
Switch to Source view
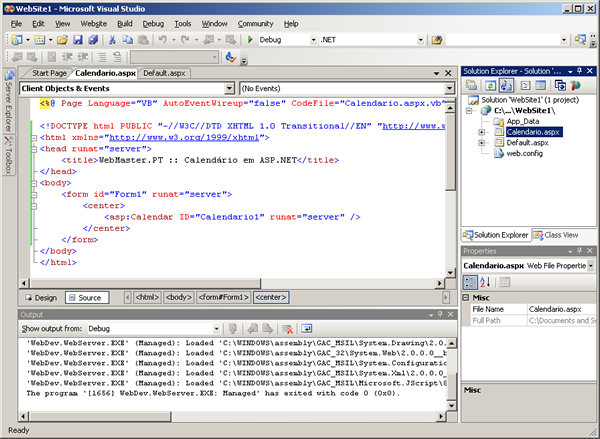(x=87, y=298)
